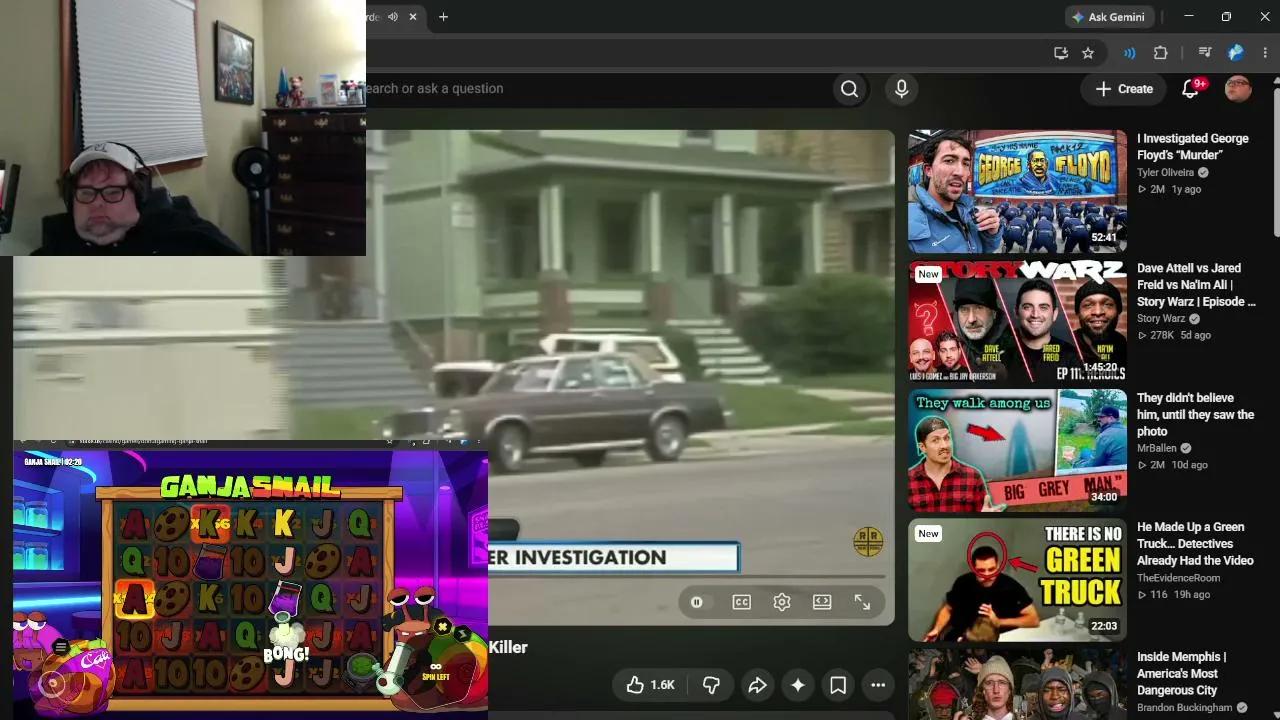Enter fullscreen mode in the player
The image size is (1280, 720).
pyautogui.click(x=862, y=602)
